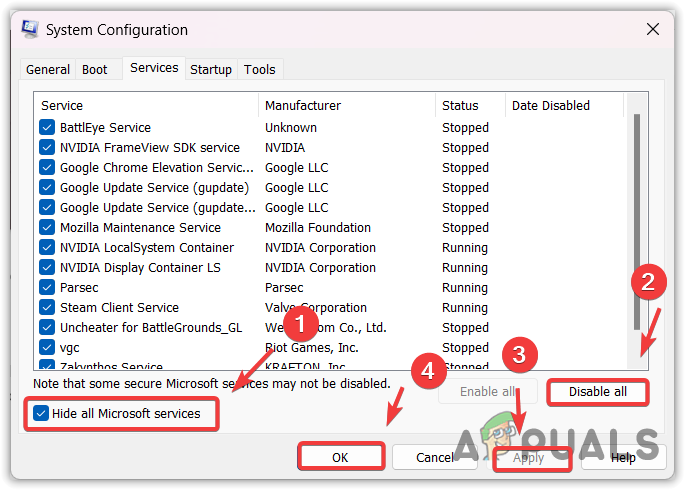Screen dimensions: 685x490
Task: Open the Boot tab
Action: point(95,70)
